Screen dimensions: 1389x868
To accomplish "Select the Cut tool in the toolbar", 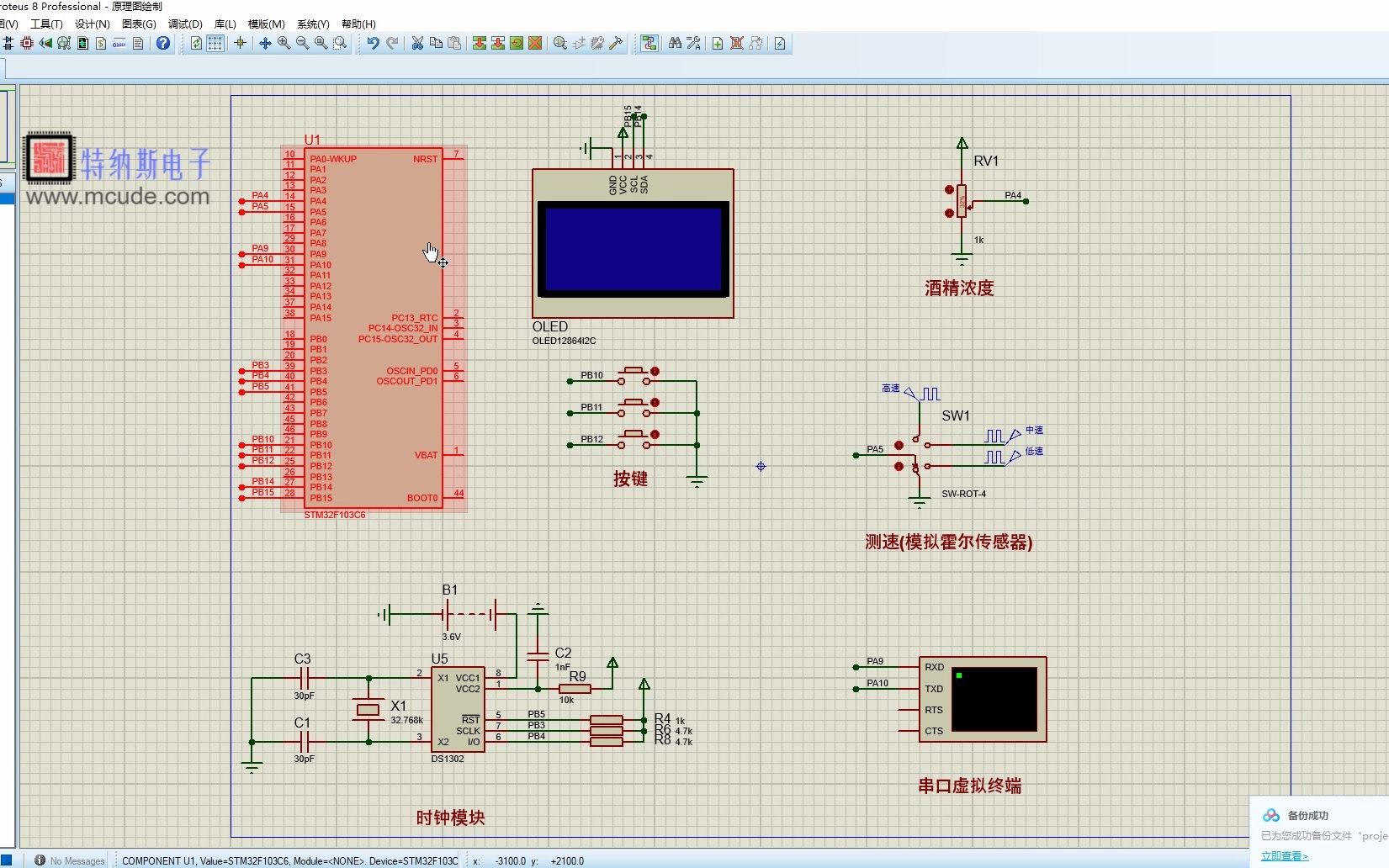I will [417, 44].
